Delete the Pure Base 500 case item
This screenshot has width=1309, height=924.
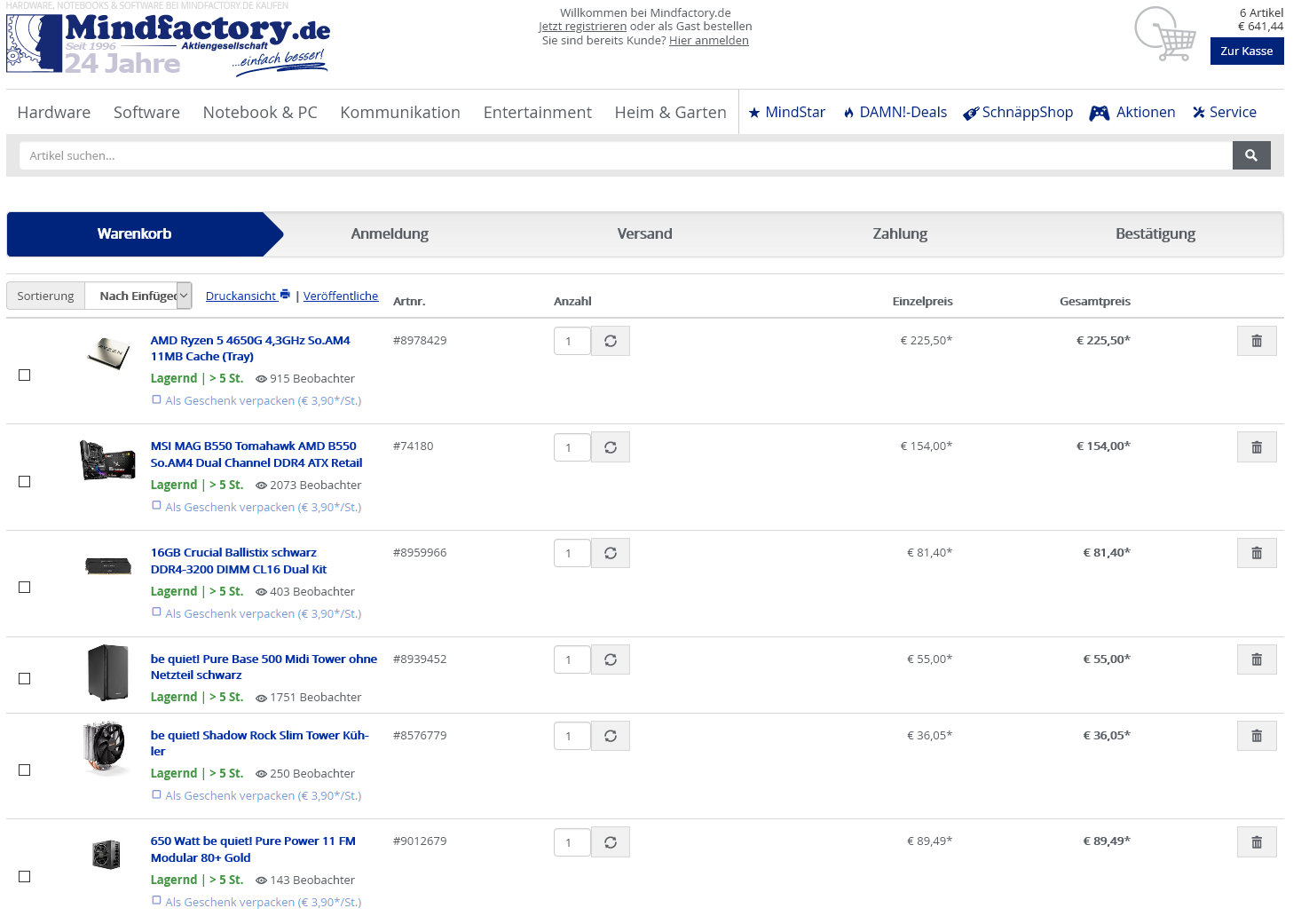tap(1257, 659)
